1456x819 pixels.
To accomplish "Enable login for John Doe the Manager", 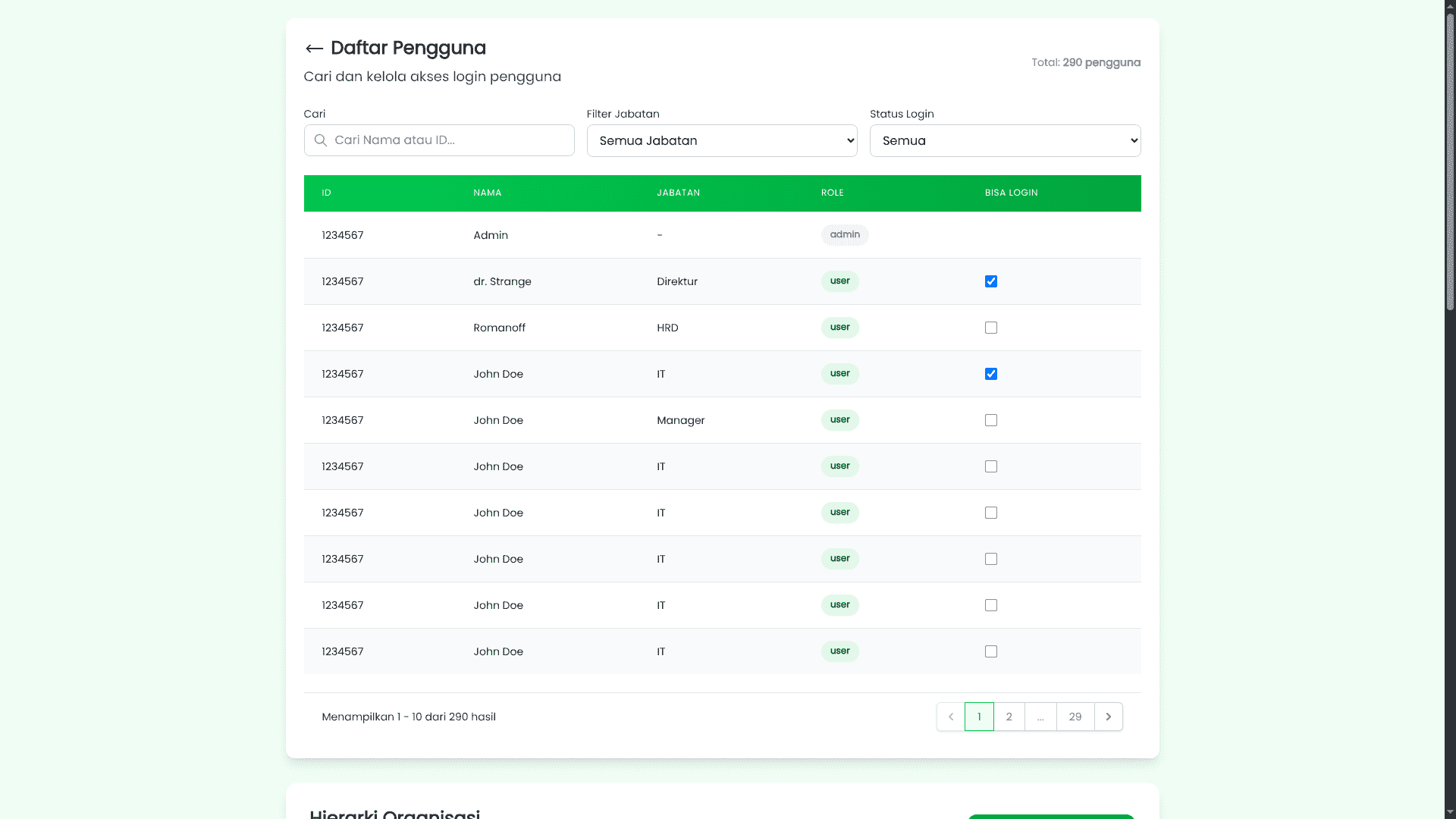I will (990, 420).
